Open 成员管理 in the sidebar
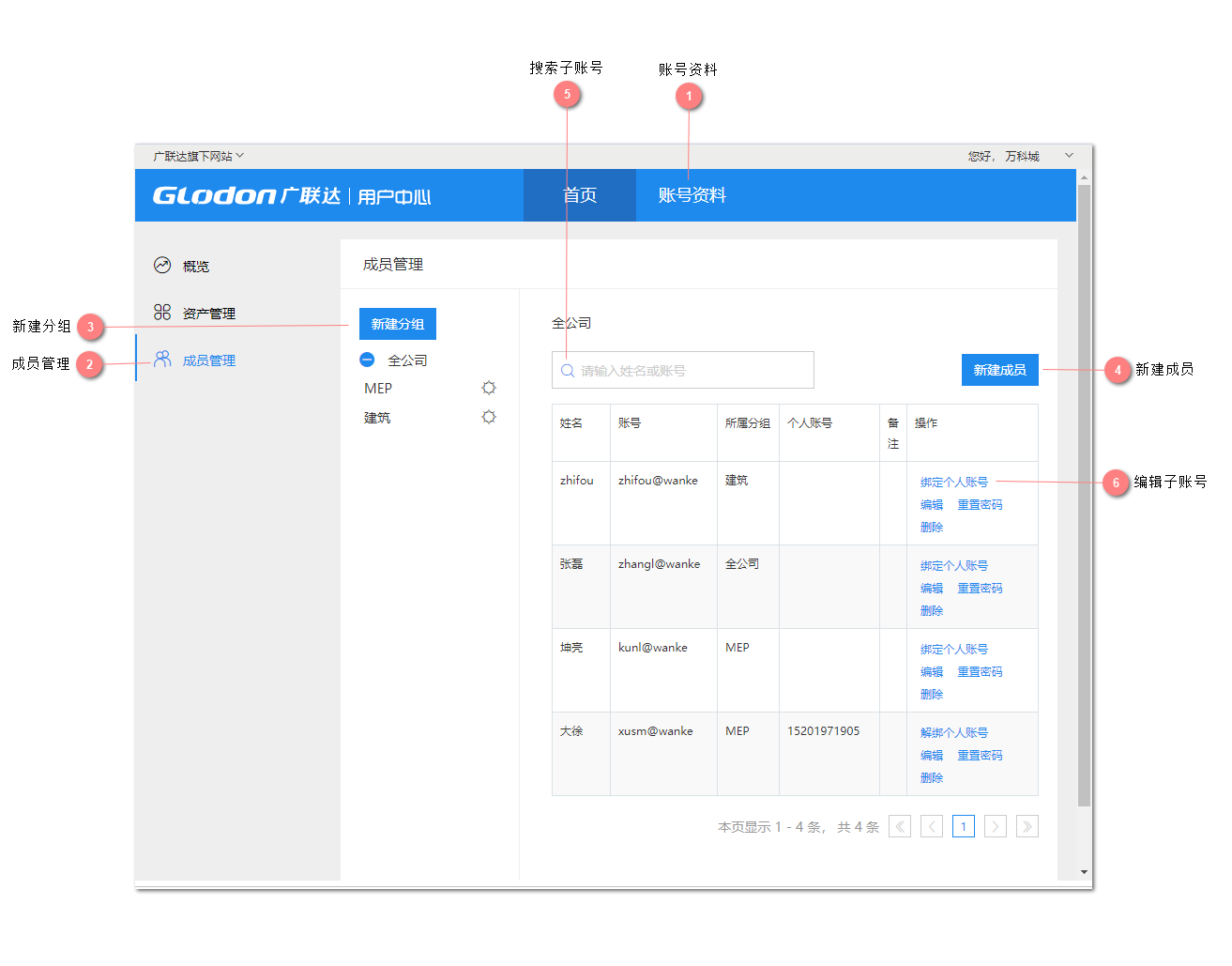 tap(208, 360)
